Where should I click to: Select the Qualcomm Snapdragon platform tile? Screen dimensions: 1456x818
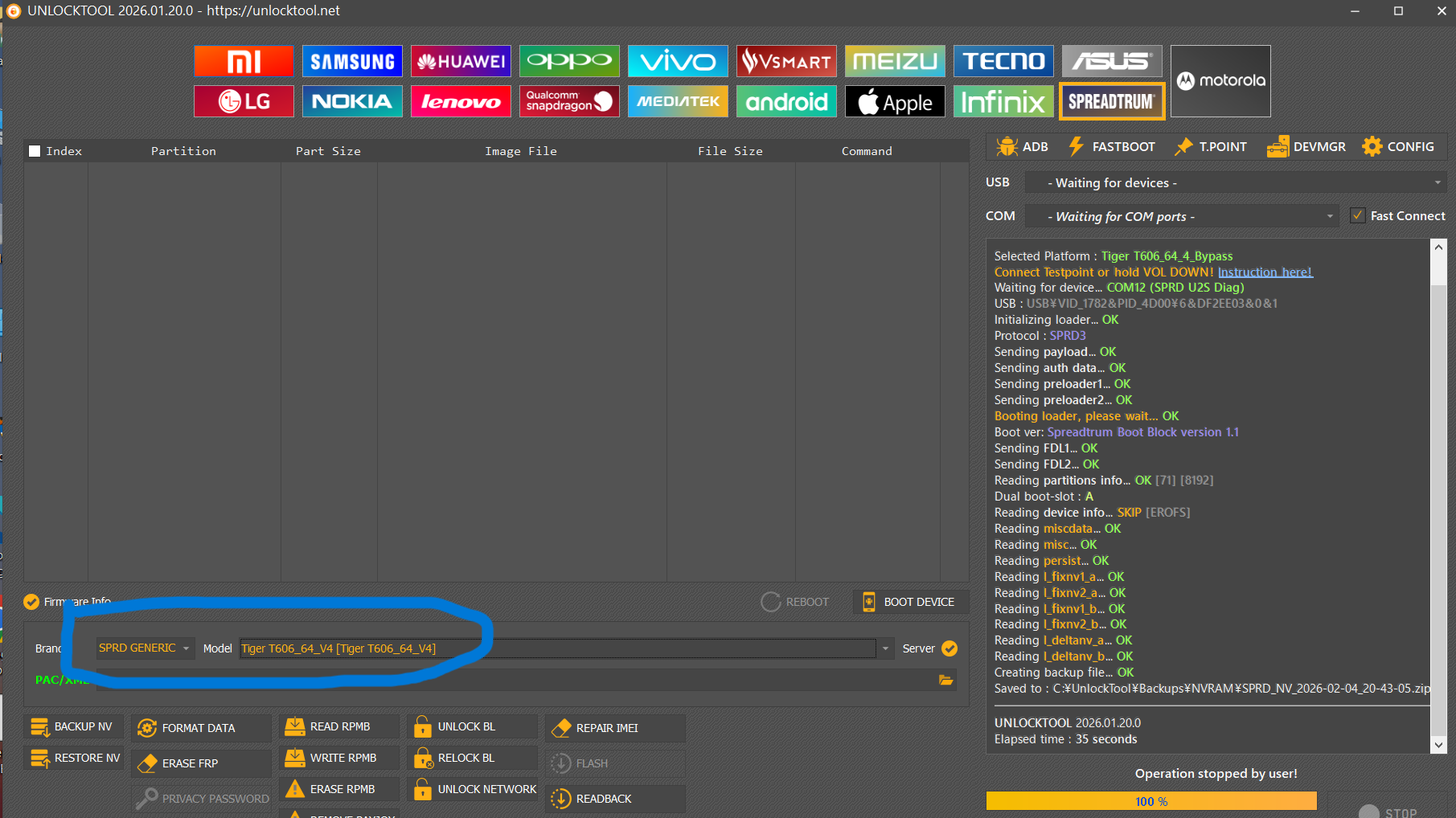coord(569,102)
